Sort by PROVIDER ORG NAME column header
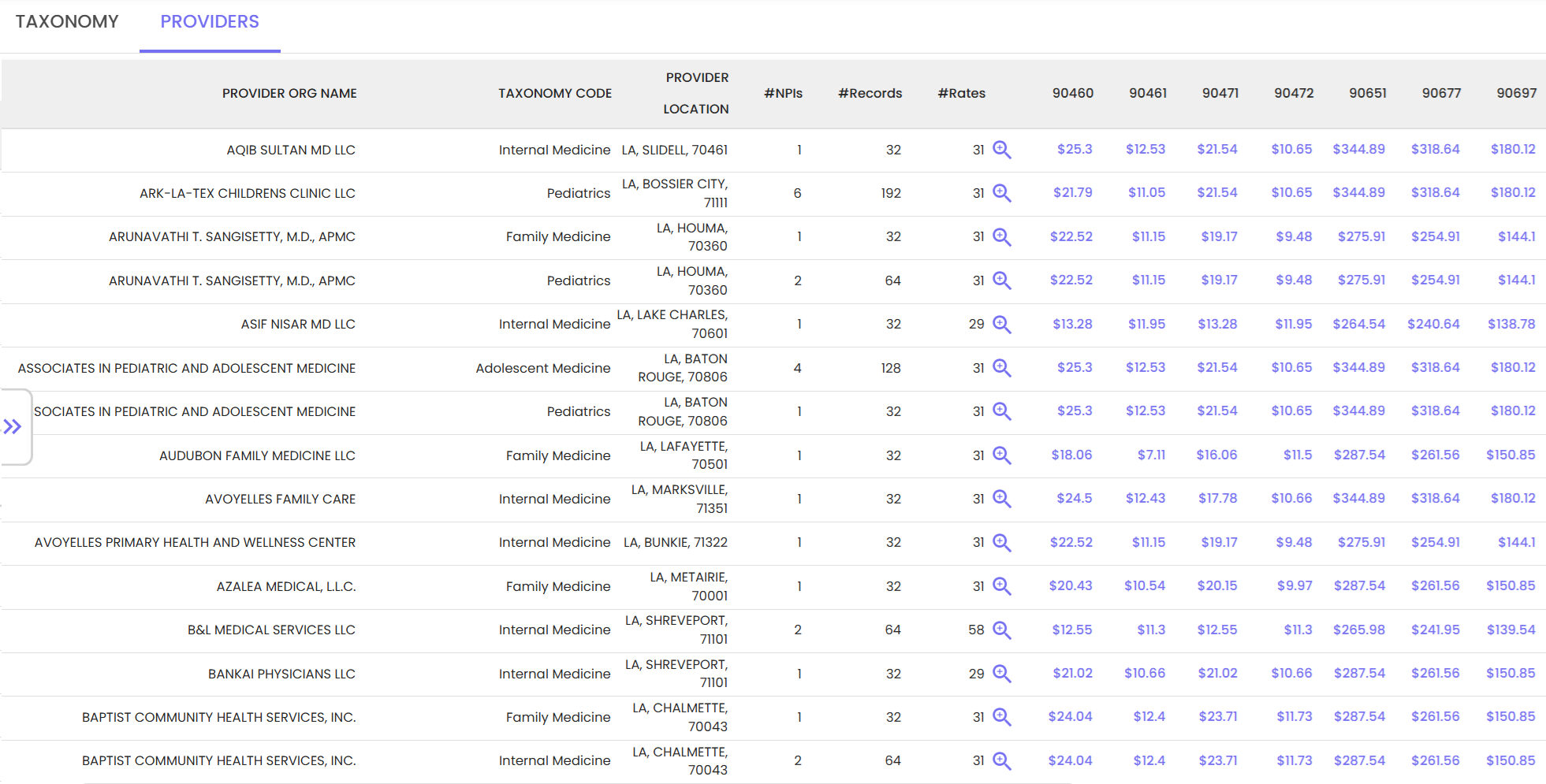The width and height of the screenshot is (1546, 784). pyautogui.click(x=289, y=93)
